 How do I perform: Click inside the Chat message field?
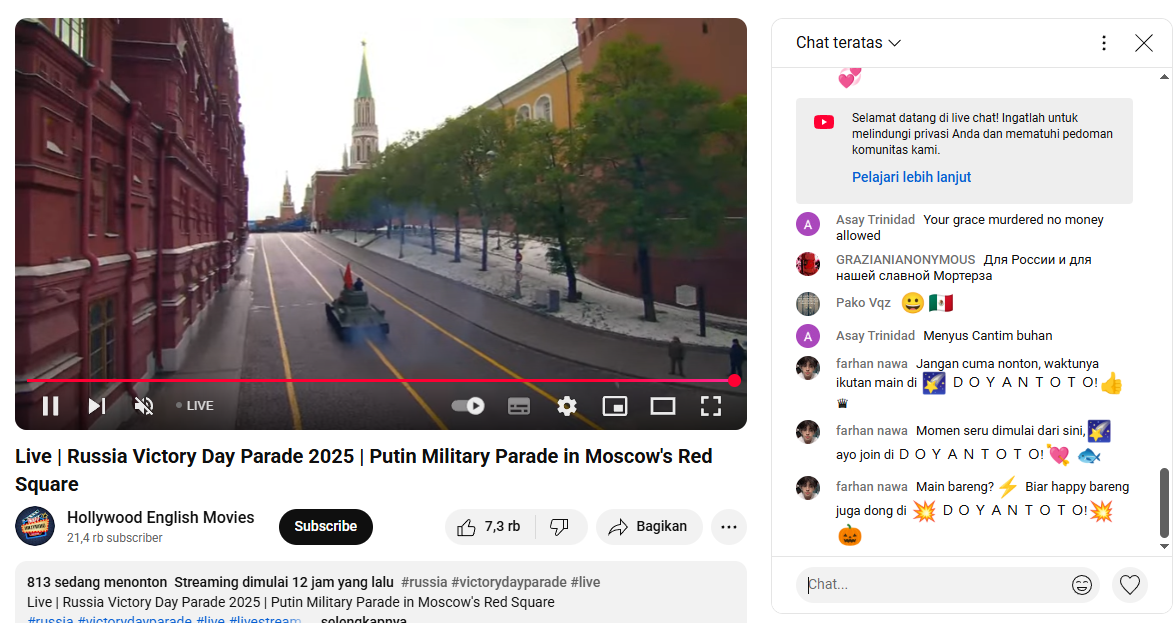934,584
